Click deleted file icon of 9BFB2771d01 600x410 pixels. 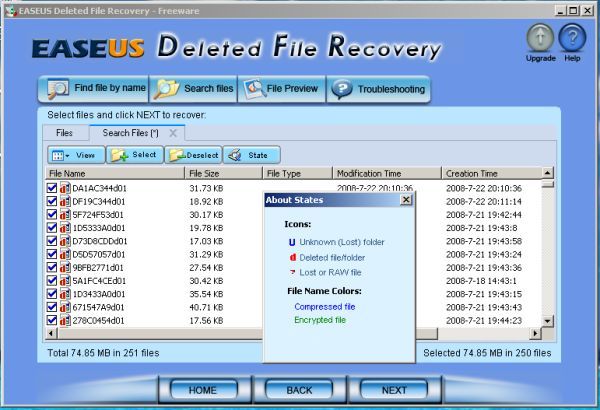(x=65, y=267)
